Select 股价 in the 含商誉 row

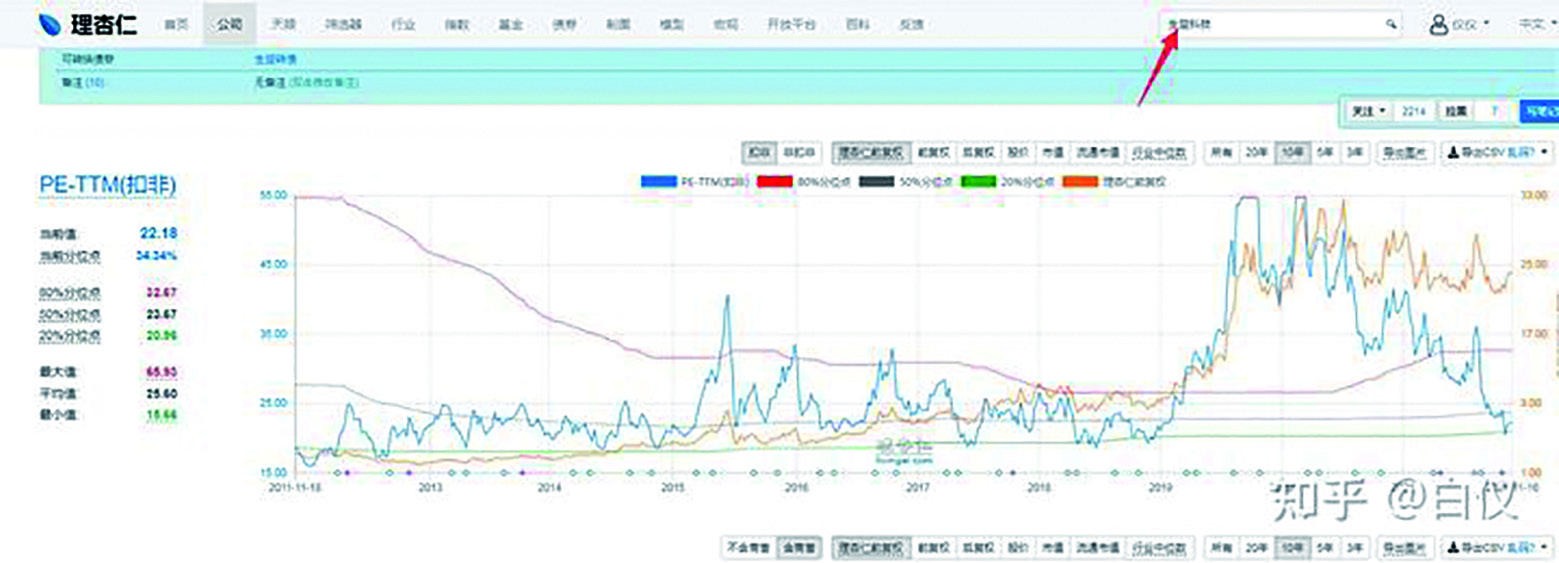coord(1018,548)
